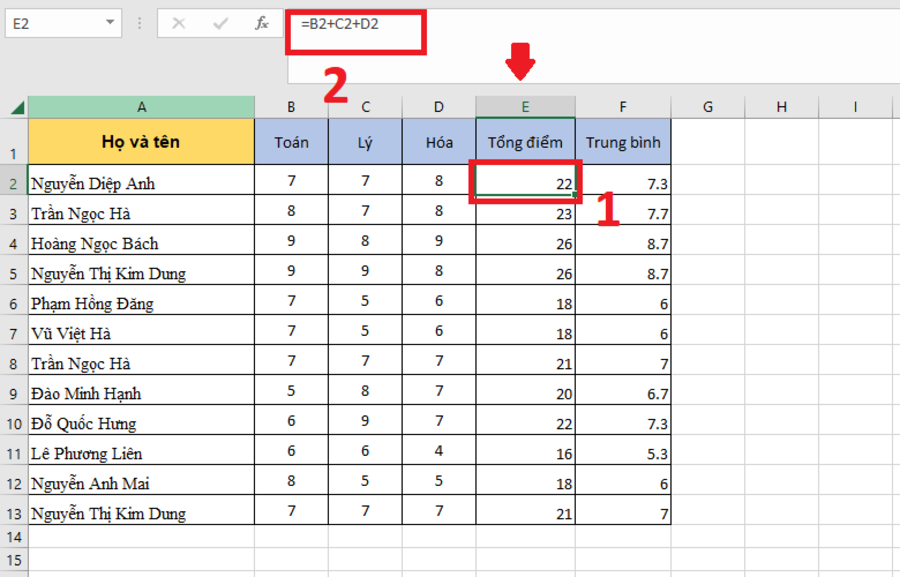Select the row 8 name cell 'Trần Ngọc Hà'
The height and width of the screenshot is (577, 900).
141,360
